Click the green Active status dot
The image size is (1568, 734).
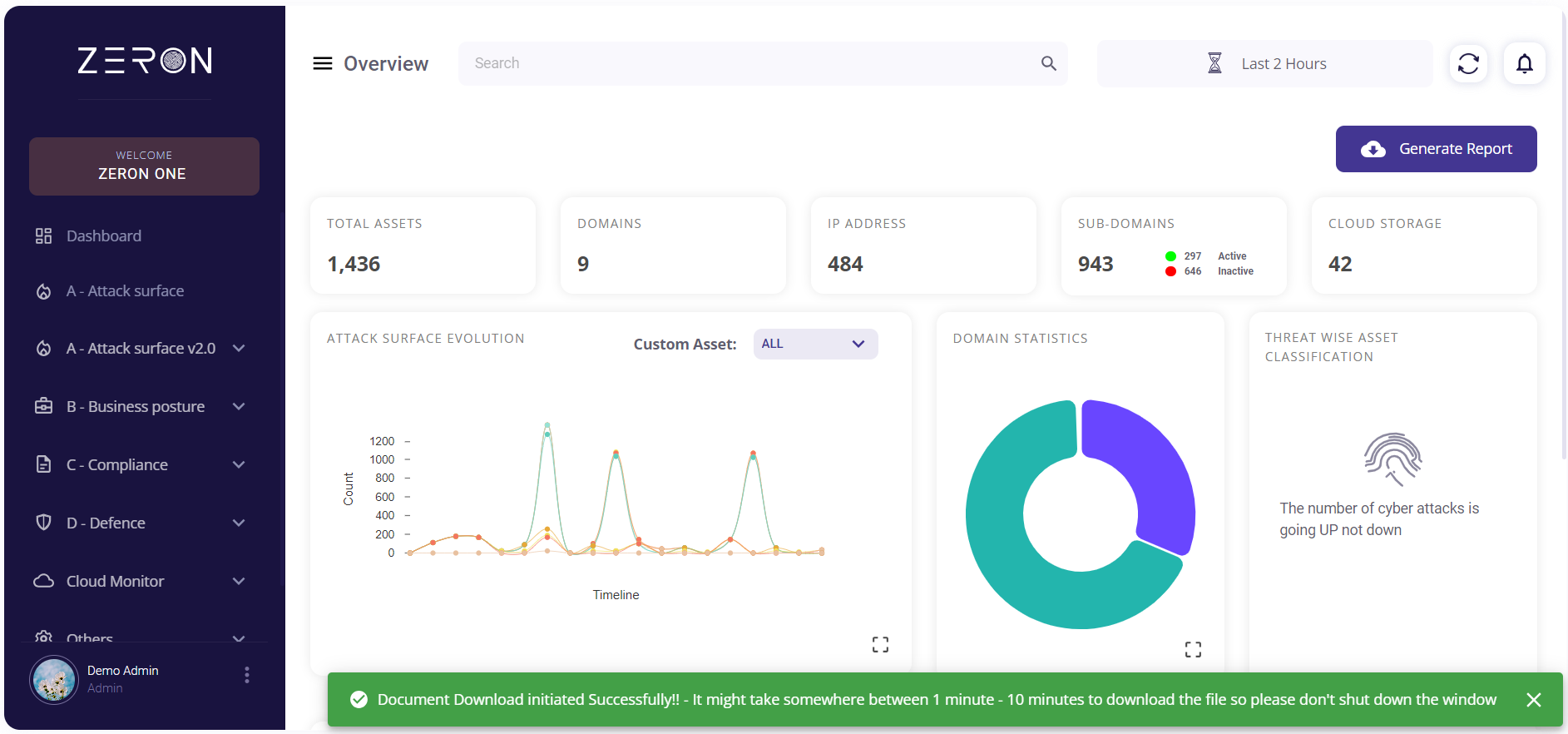pyautogui.click(x=1170, y=256)
